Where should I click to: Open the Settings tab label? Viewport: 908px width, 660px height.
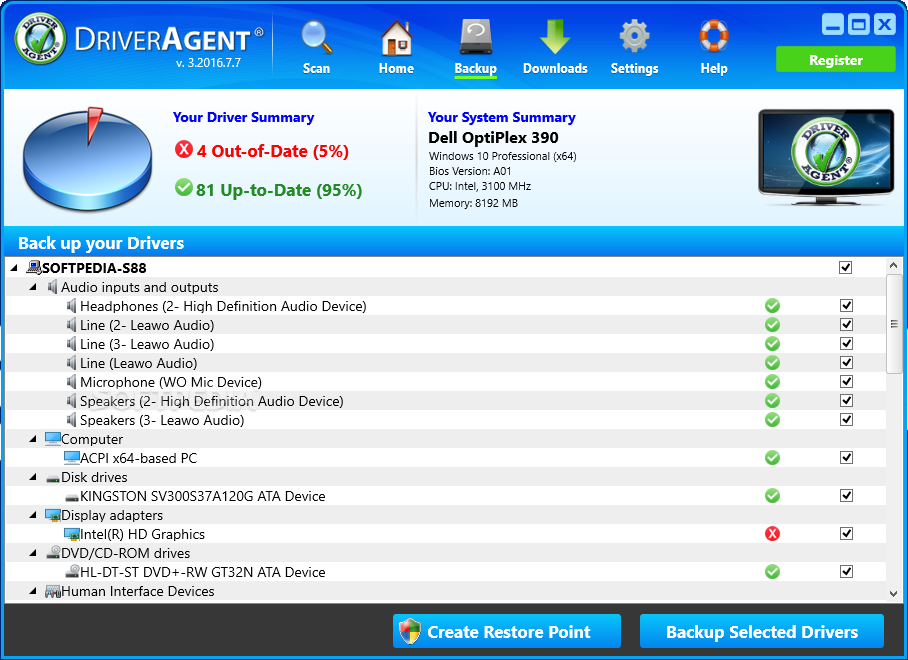point(635,68)
